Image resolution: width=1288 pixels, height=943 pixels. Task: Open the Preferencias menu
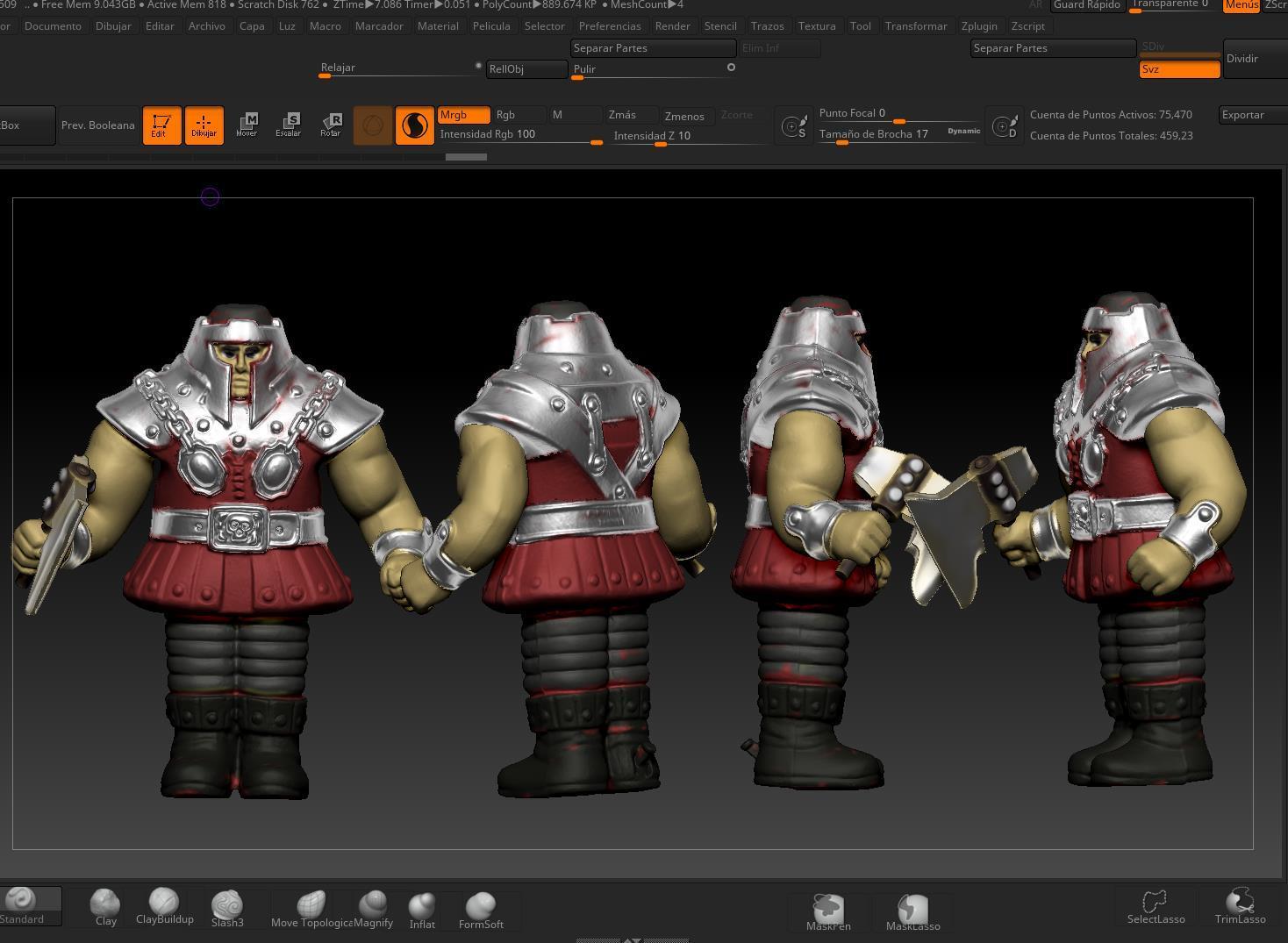[610, 25]
